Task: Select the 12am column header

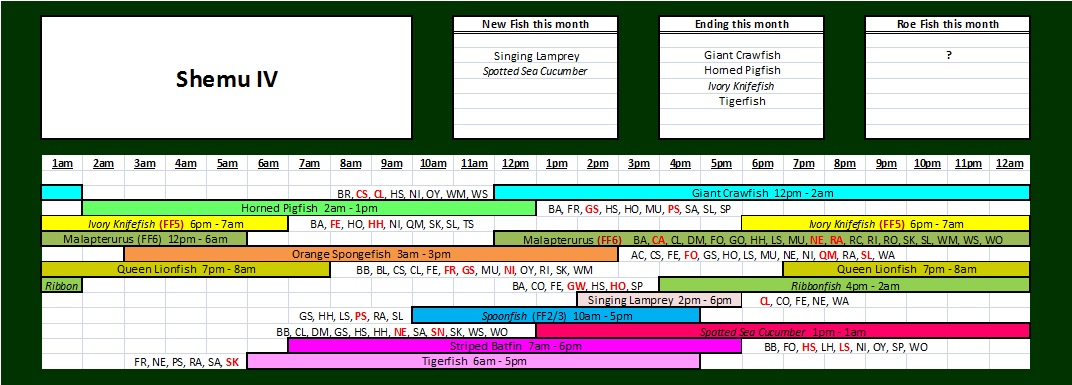Action: click(x=1009, y=163)
